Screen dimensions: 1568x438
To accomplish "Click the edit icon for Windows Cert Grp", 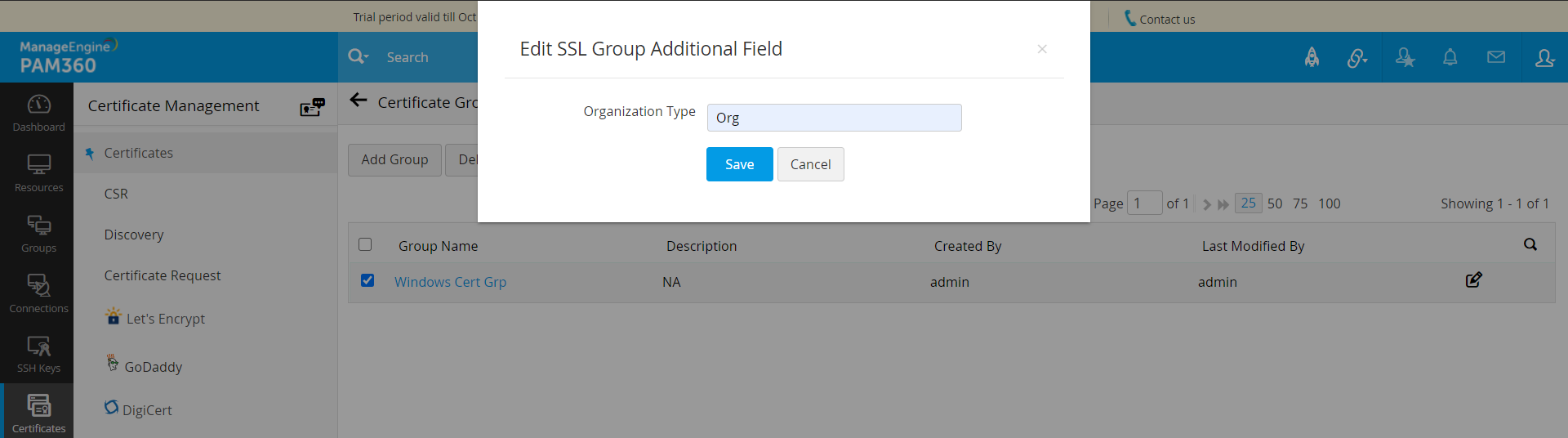I will click(x=1473, y=280).
